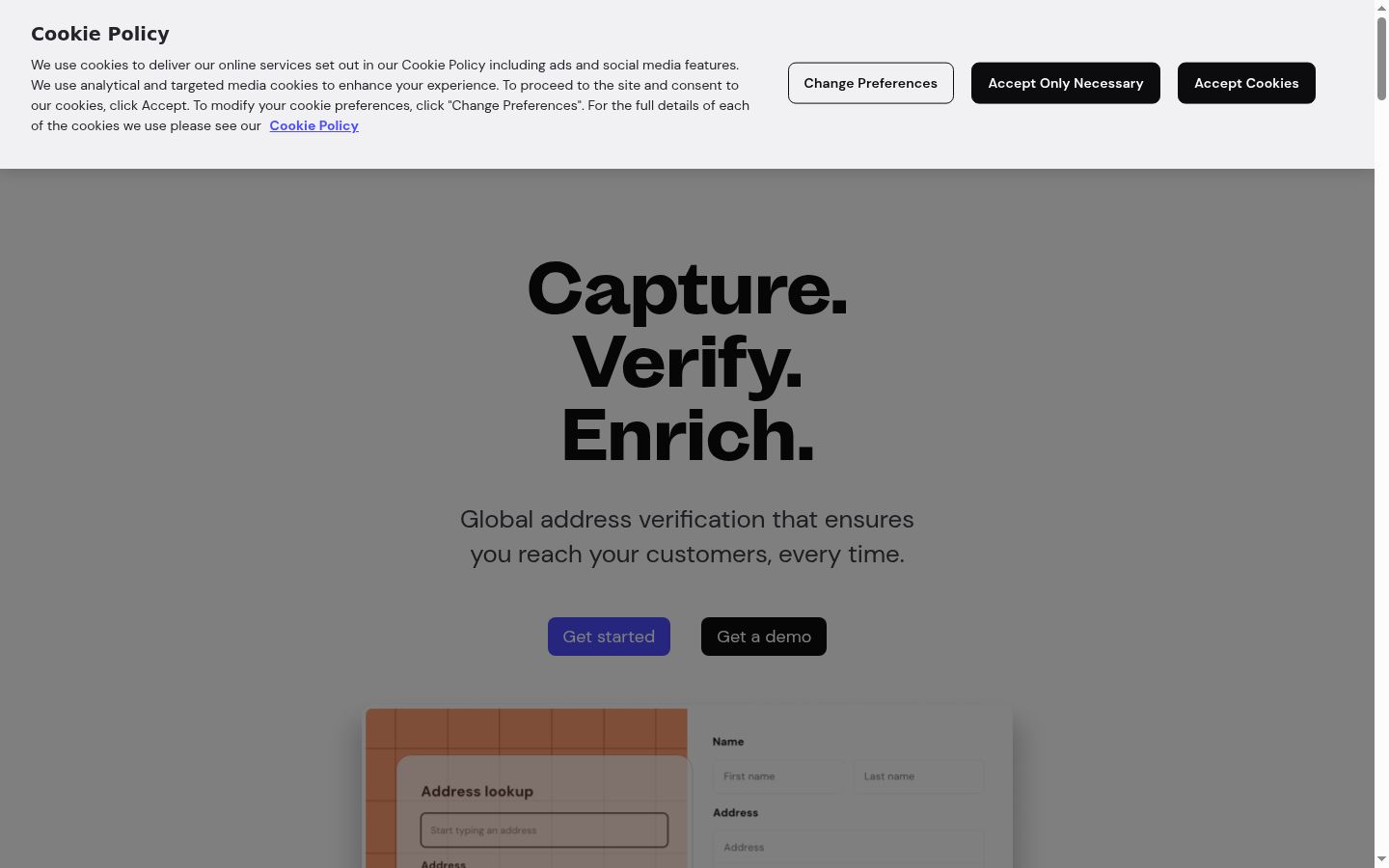Screen dimensions: 1389x868
Task: Click the 'Cookie Policy' heading text
Action: tap(100, 34)
